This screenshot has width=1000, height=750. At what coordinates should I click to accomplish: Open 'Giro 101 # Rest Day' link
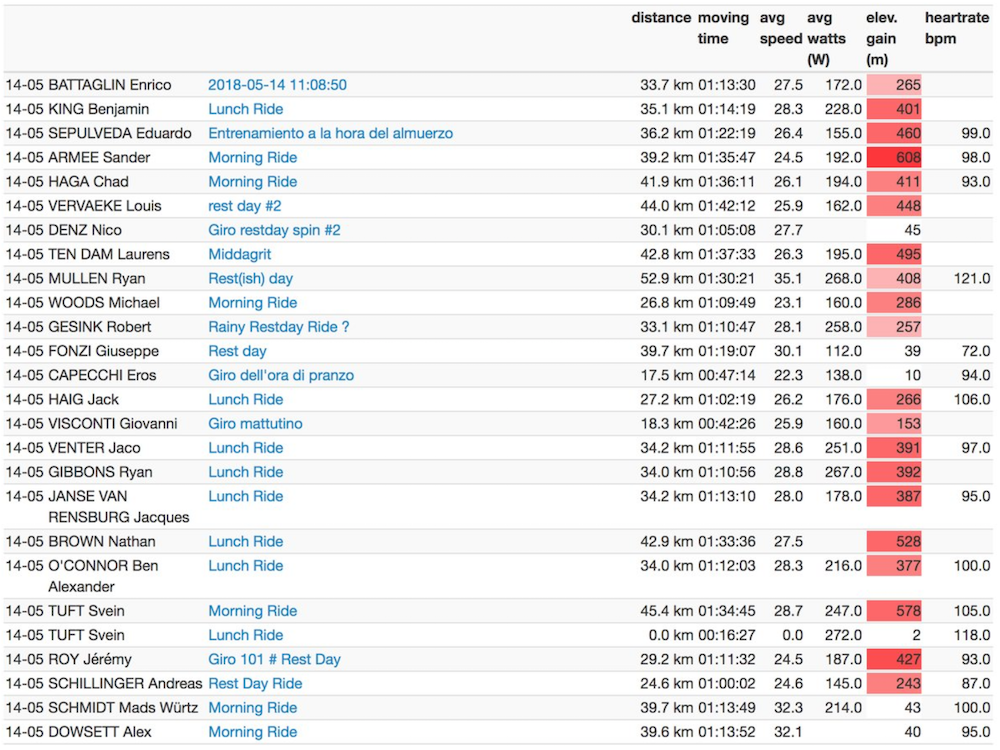coord(274,660)
